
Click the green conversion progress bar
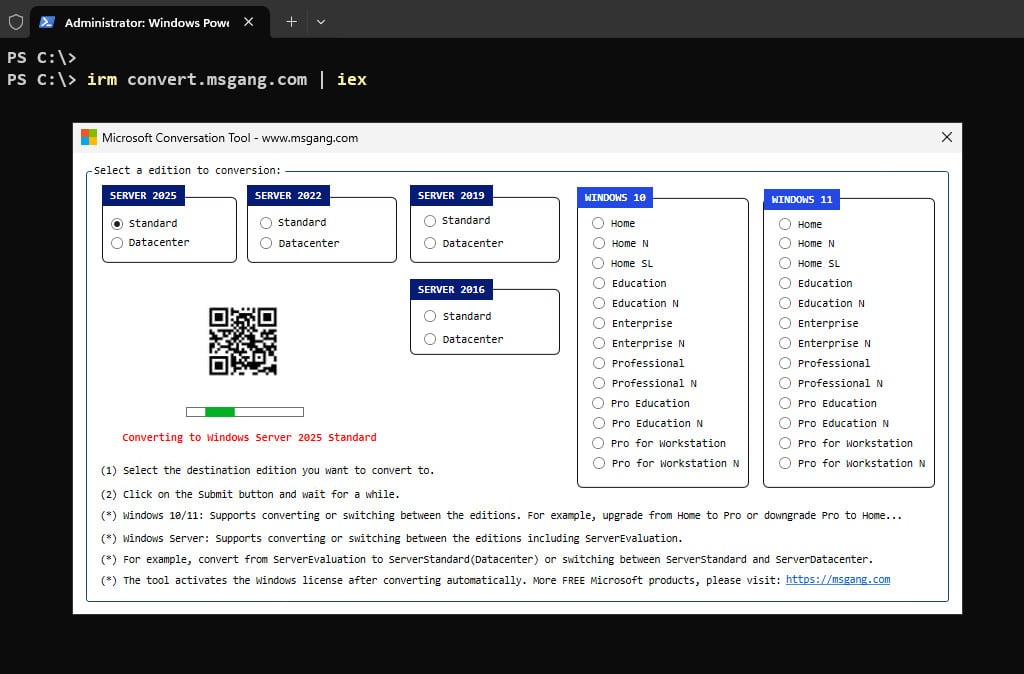point(245,411)
